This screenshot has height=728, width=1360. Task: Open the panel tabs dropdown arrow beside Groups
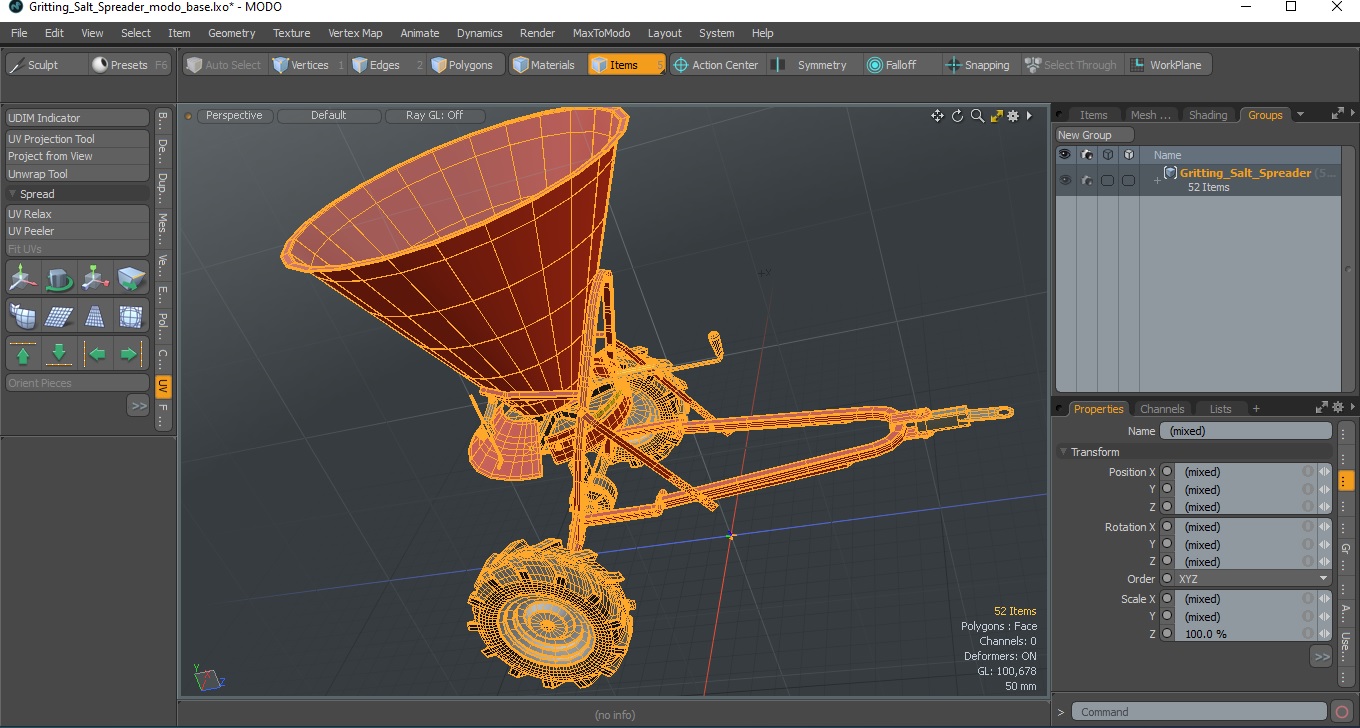[x=1300, y=114]
